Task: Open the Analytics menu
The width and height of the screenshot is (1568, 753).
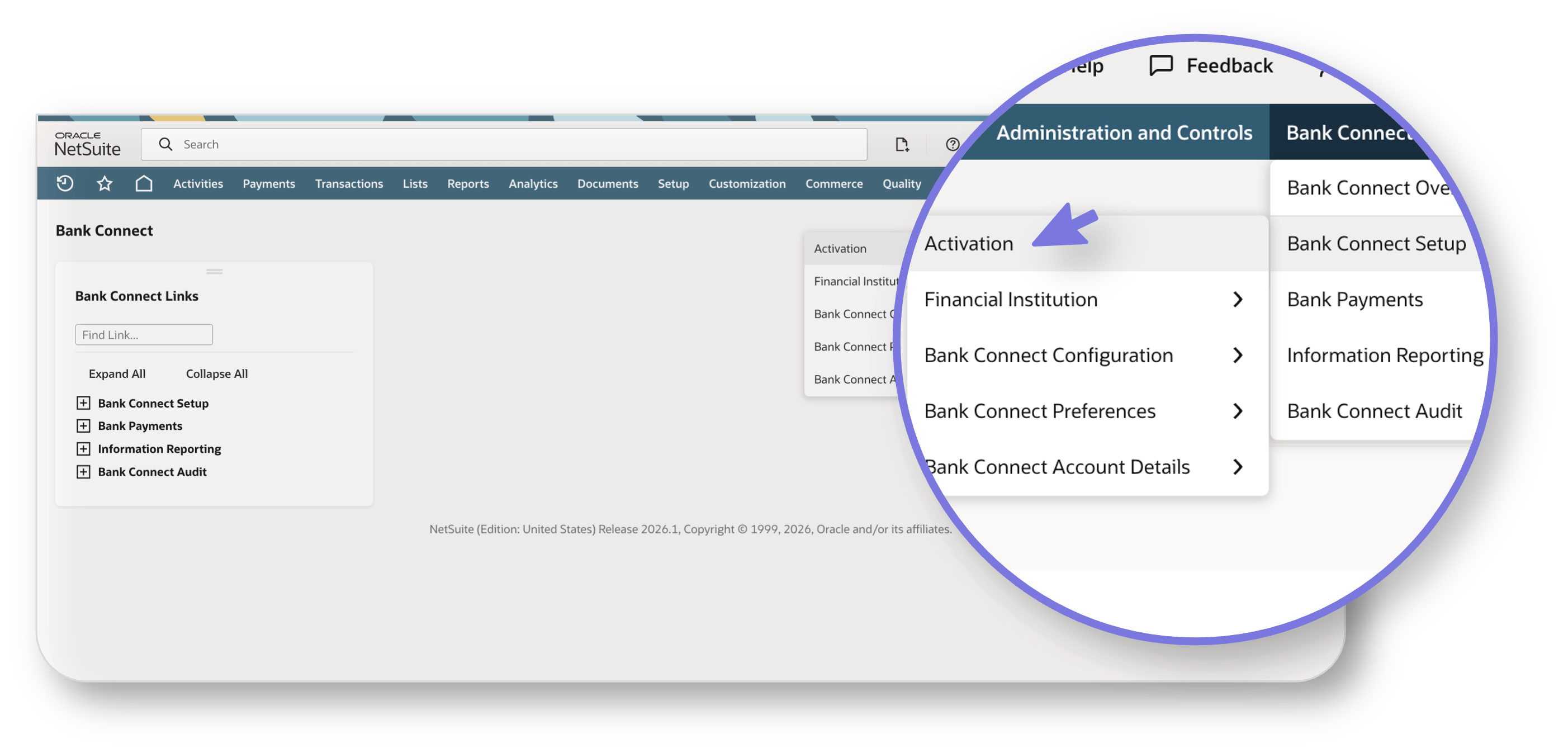Action: tap(533, 183)
